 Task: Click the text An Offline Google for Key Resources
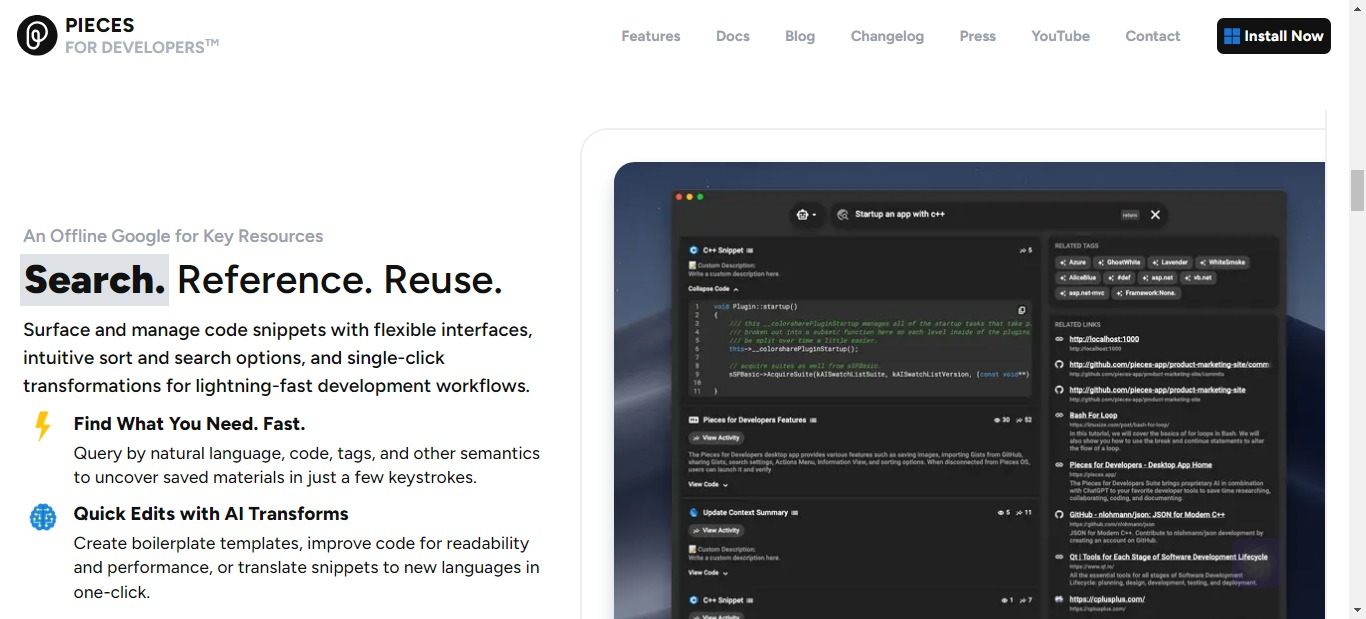pyautogui.click(x=173, y=236)
